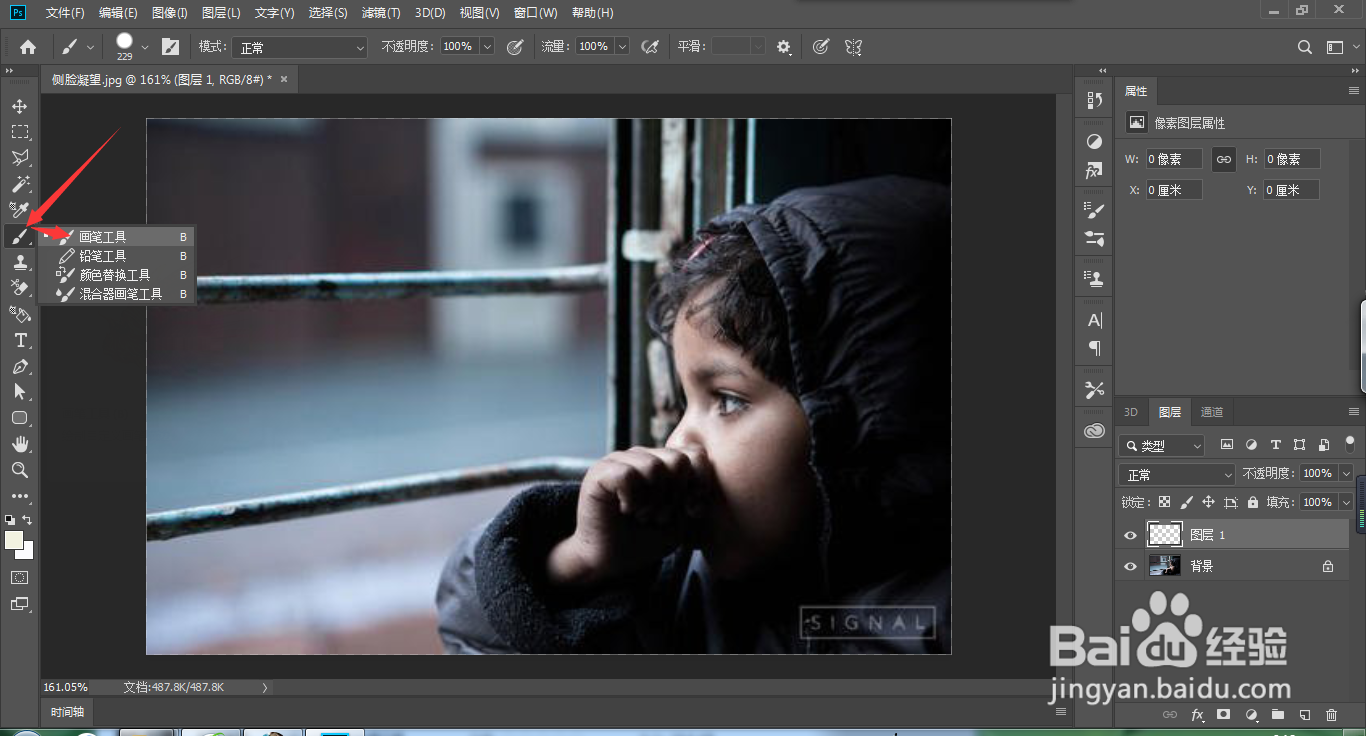
Task: Open the smoothing options gear
Action: click(x=784, y=47)
